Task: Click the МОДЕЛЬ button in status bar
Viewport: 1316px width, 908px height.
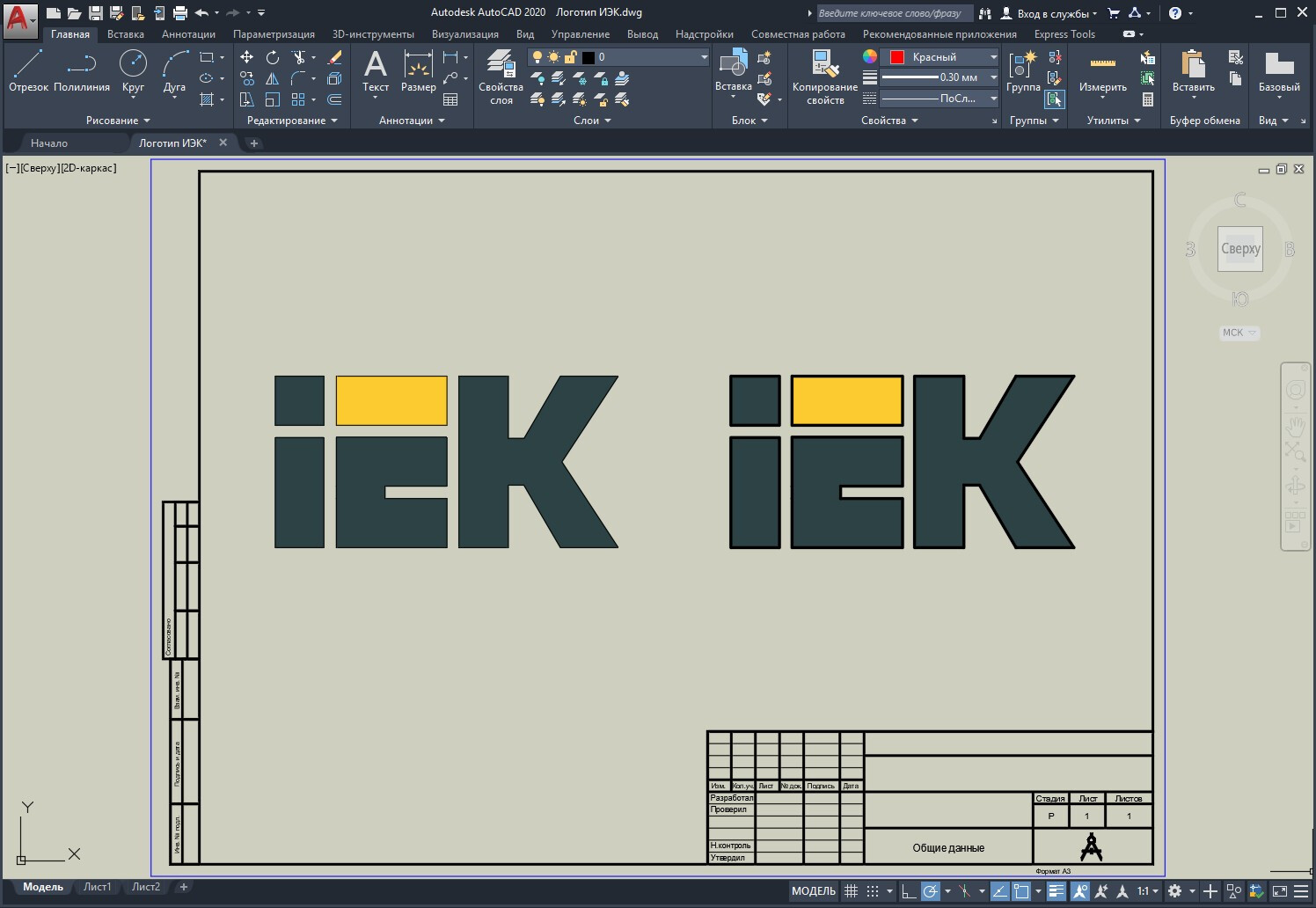Action: 814,891
